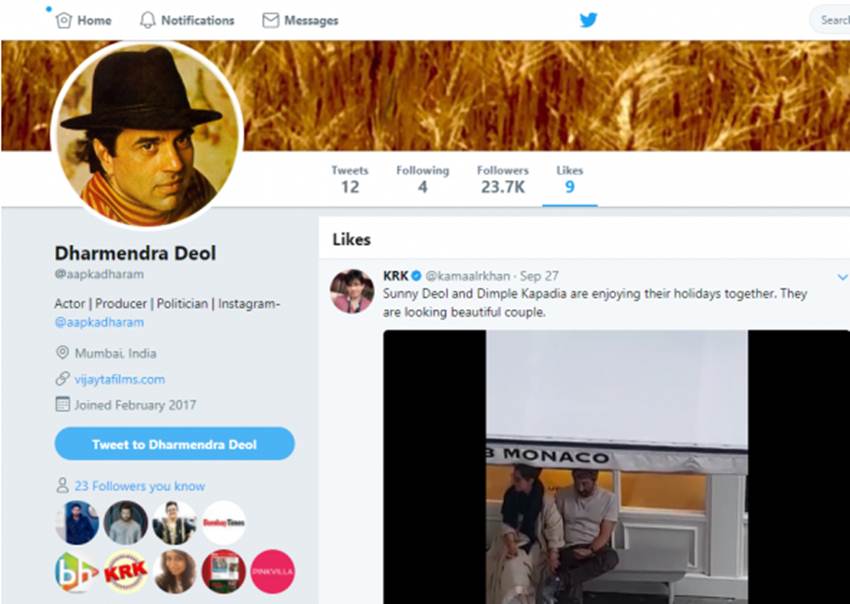Expand the KRK tweet options chevron
This screenshot has height=604, width=850.
(x=842, y=277)
